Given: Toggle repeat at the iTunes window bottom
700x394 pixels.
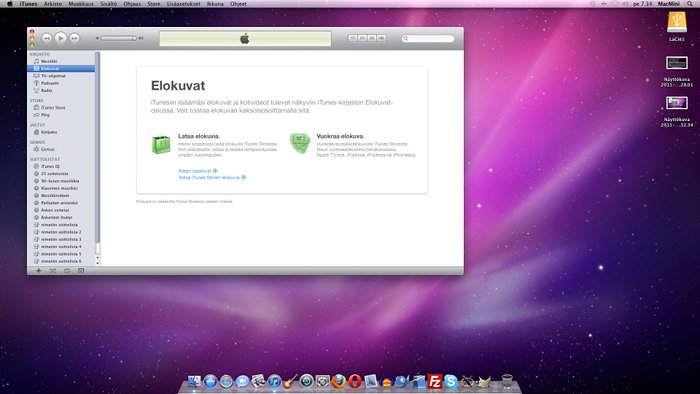Looking at the screenshot, I should pos(67,271).
